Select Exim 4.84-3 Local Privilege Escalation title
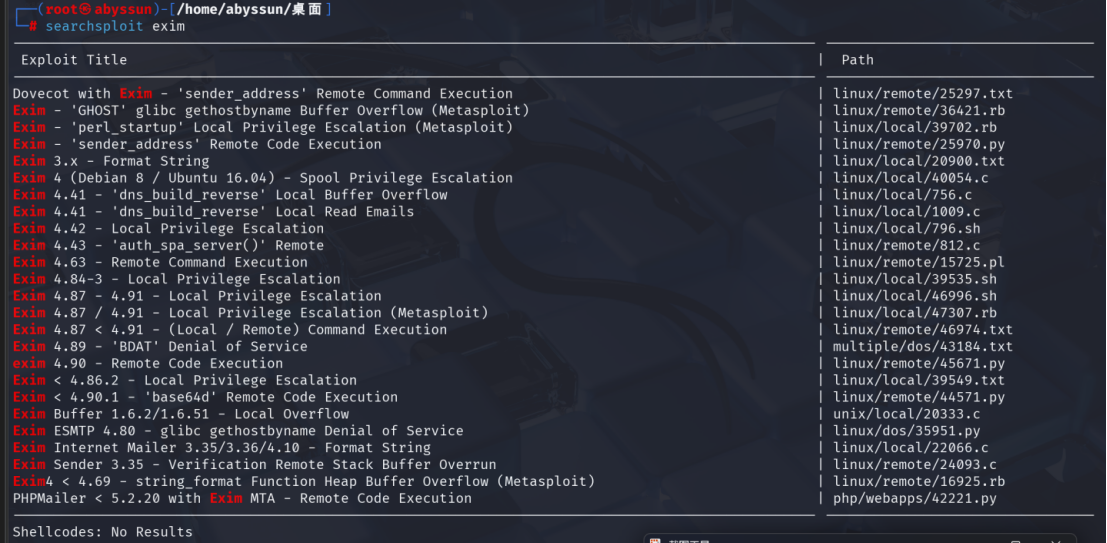The width and height of the screenshot is (1107, 543). tap(176, 279)
